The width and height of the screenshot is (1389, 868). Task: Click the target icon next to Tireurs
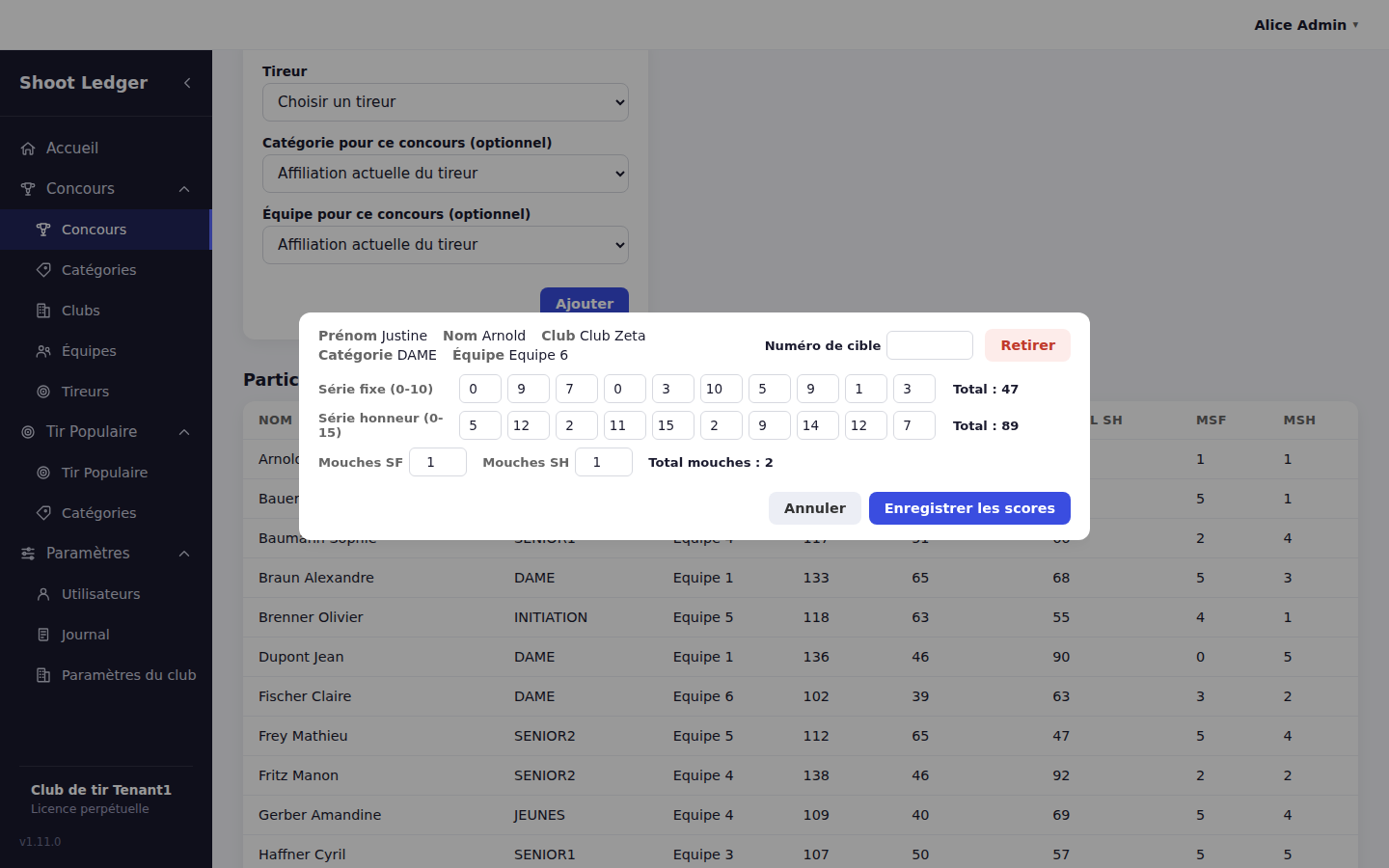point(43,392)
